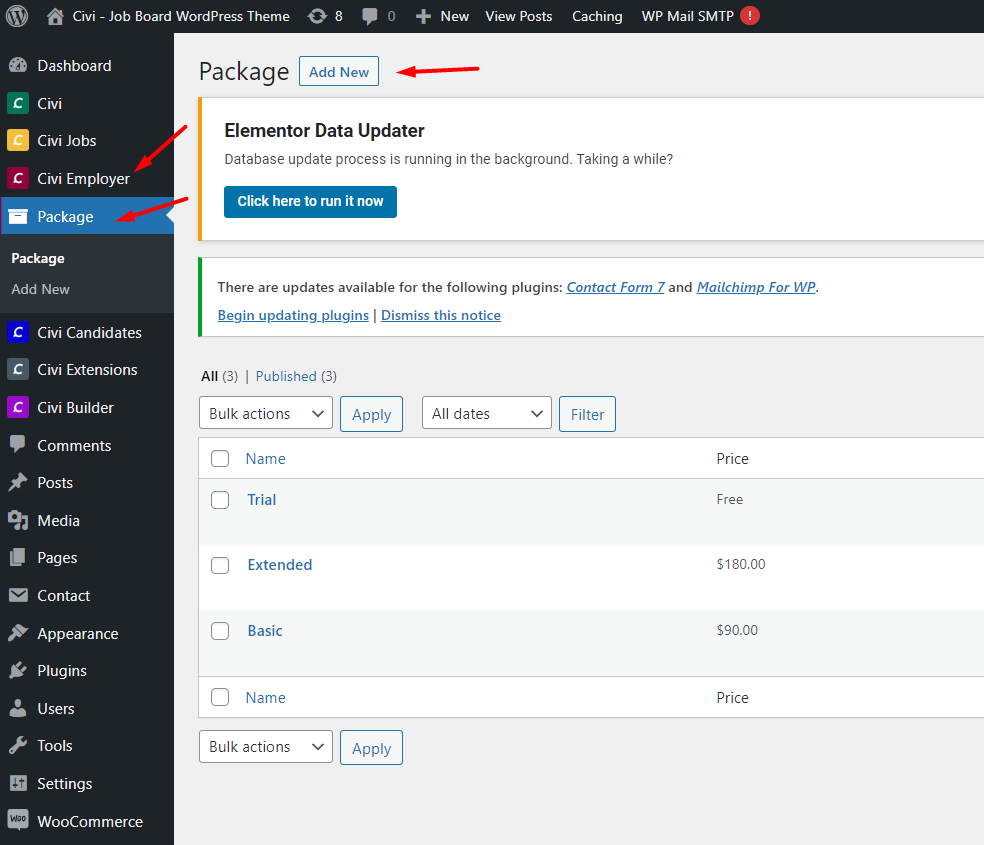Click the home icon beside the site name
Screen dimensions: 984x845
[55, 16]
